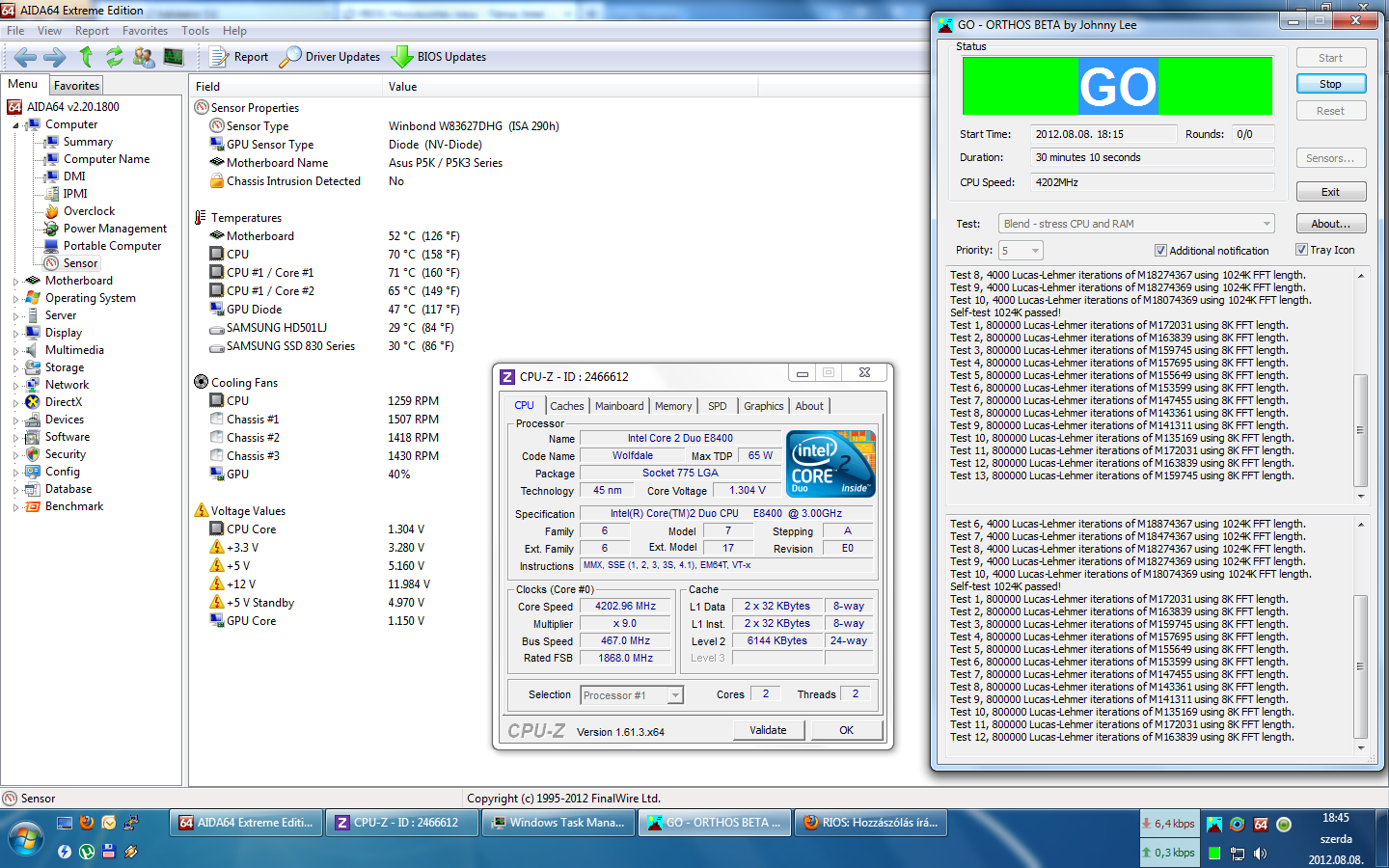Open BIOS Updates in AIDA64 toolbar
1389x868 pixels.
click(x=439, y=57)
